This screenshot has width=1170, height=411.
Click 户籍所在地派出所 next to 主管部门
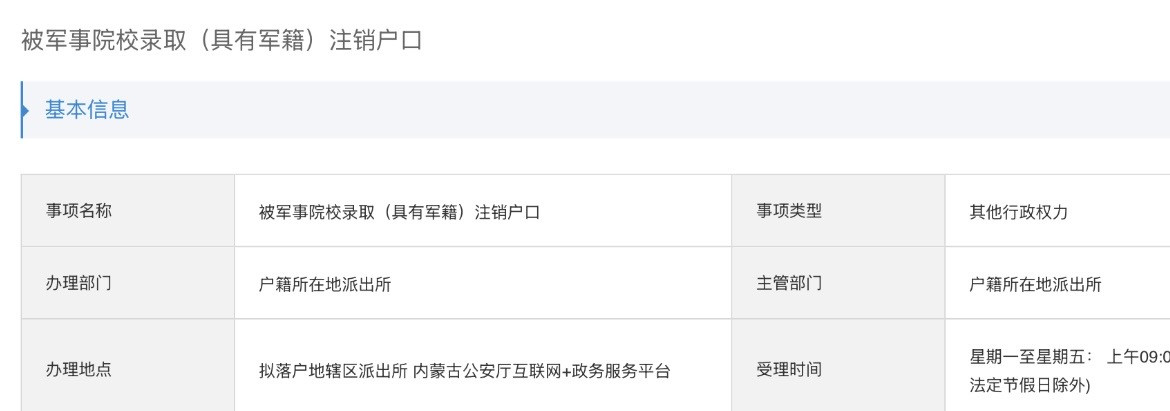1035,284
